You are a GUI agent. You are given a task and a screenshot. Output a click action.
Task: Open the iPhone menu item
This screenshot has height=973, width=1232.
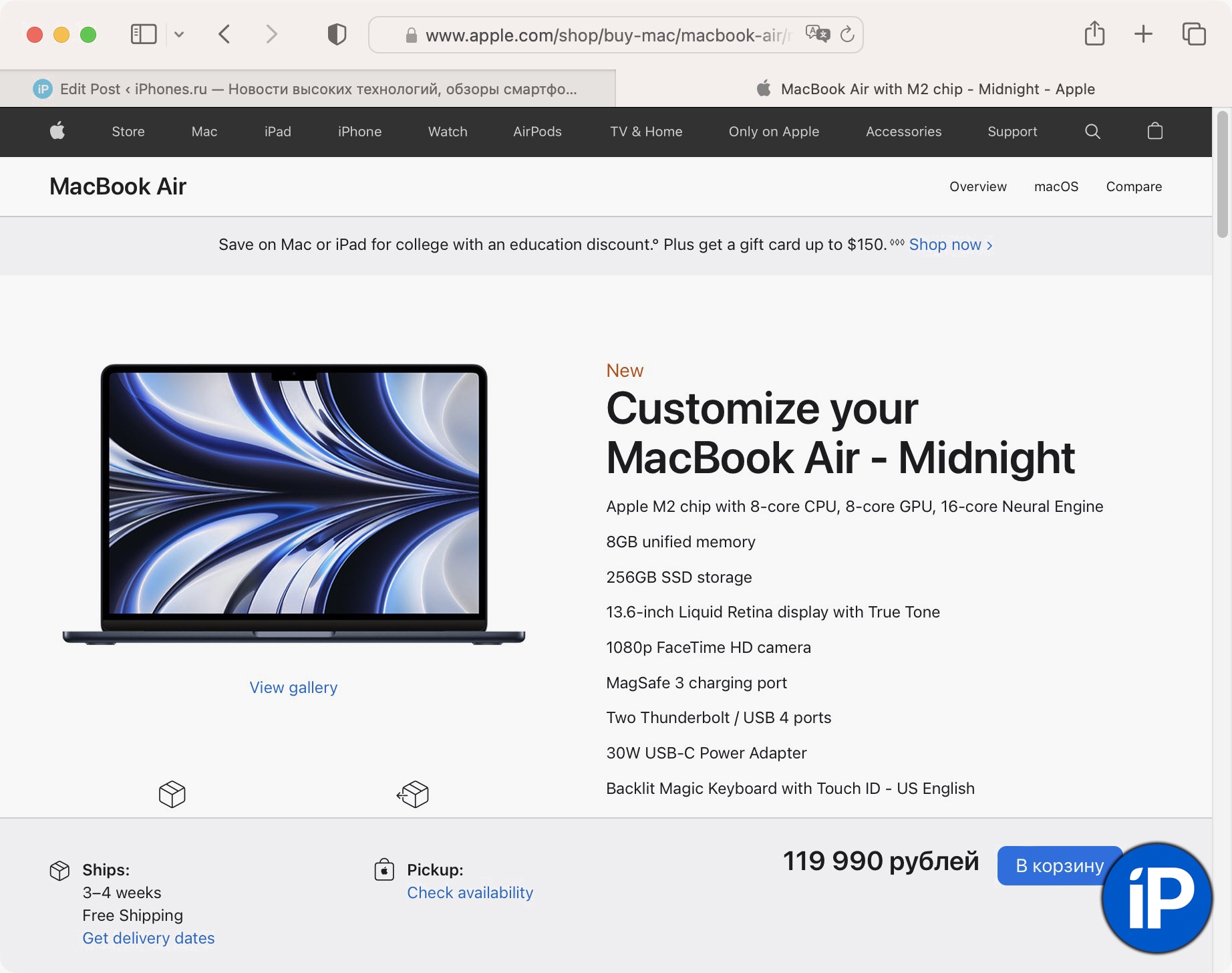coord(359,132)
